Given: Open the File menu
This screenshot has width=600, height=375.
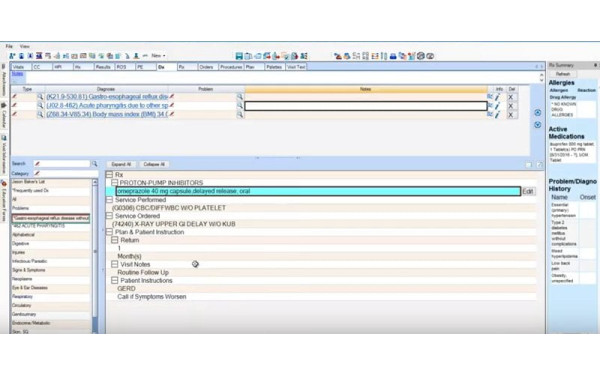Looking at the screenshot, I should coord(9,46).
